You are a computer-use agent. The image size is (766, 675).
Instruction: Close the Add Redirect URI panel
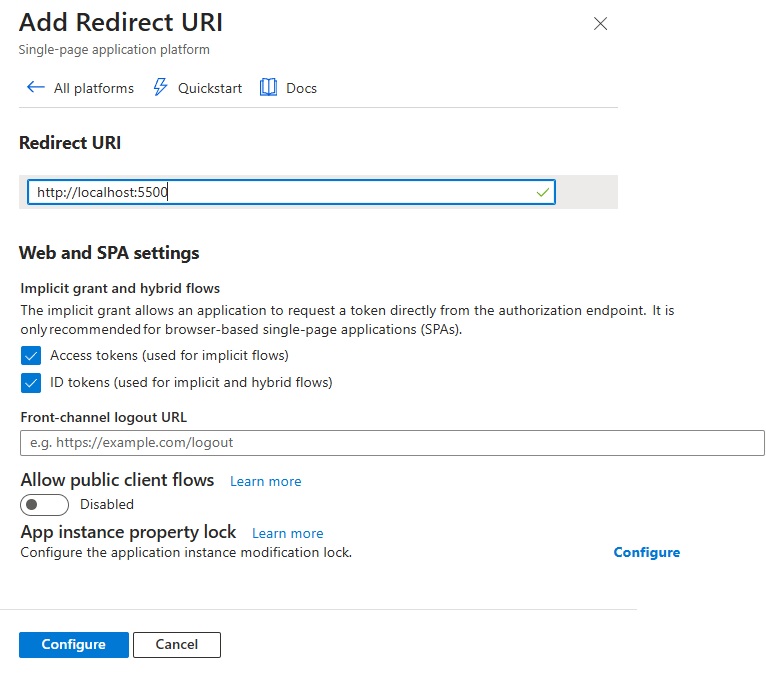click(600, 24)
